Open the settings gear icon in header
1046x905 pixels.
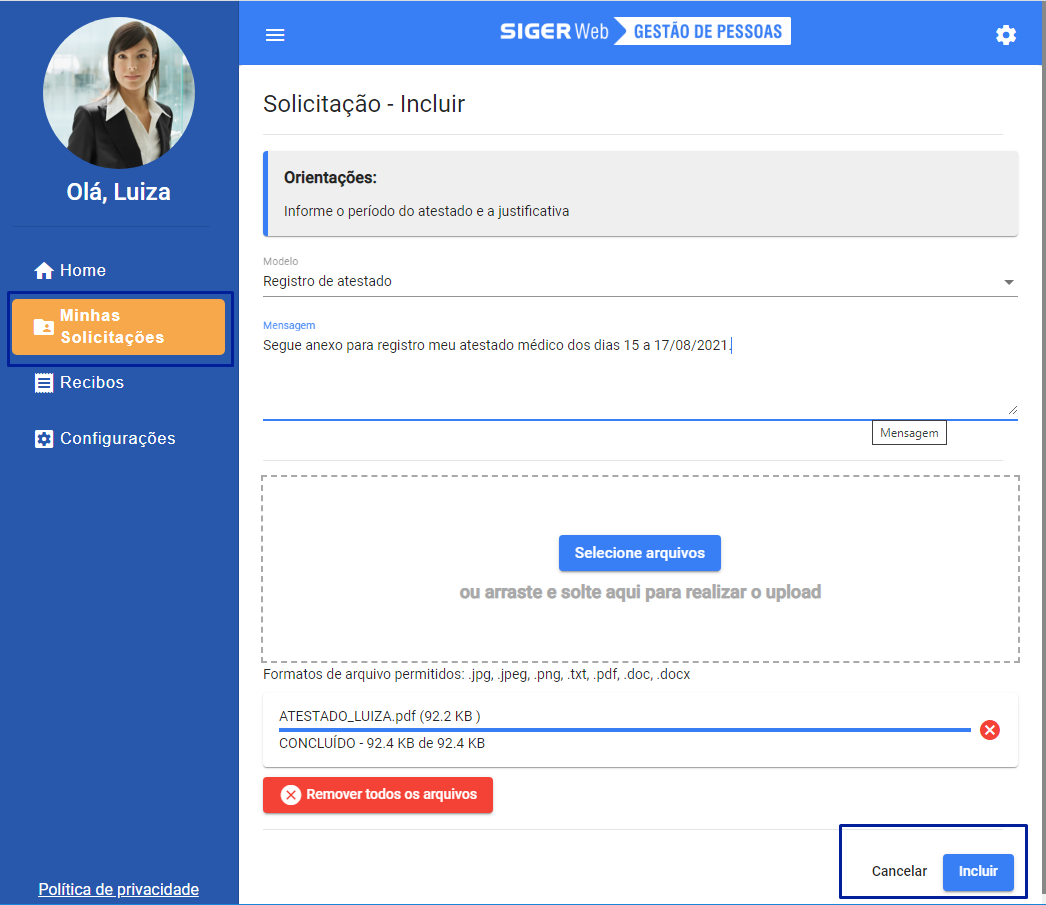coord(1005,35)
